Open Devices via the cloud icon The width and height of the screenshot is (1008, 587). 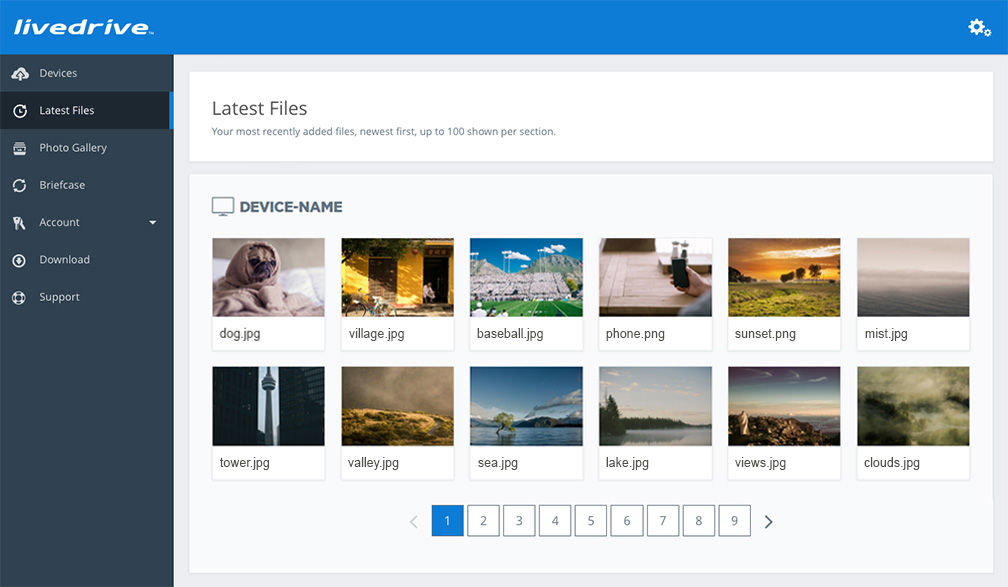point(20,73)
